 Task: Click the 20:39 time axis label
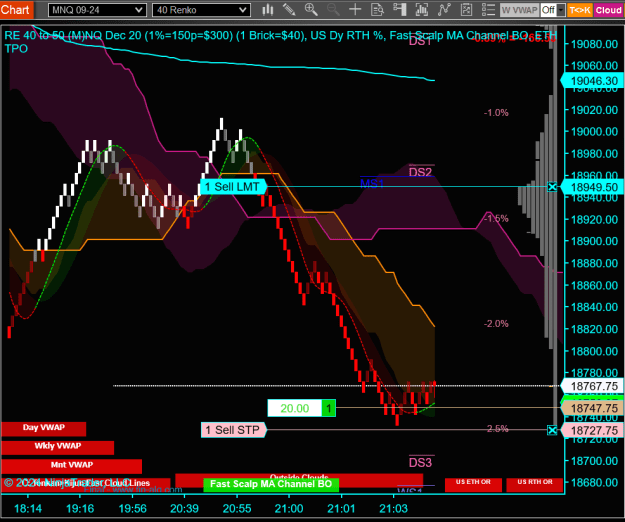pyautogui.click(x=184, y=508)
